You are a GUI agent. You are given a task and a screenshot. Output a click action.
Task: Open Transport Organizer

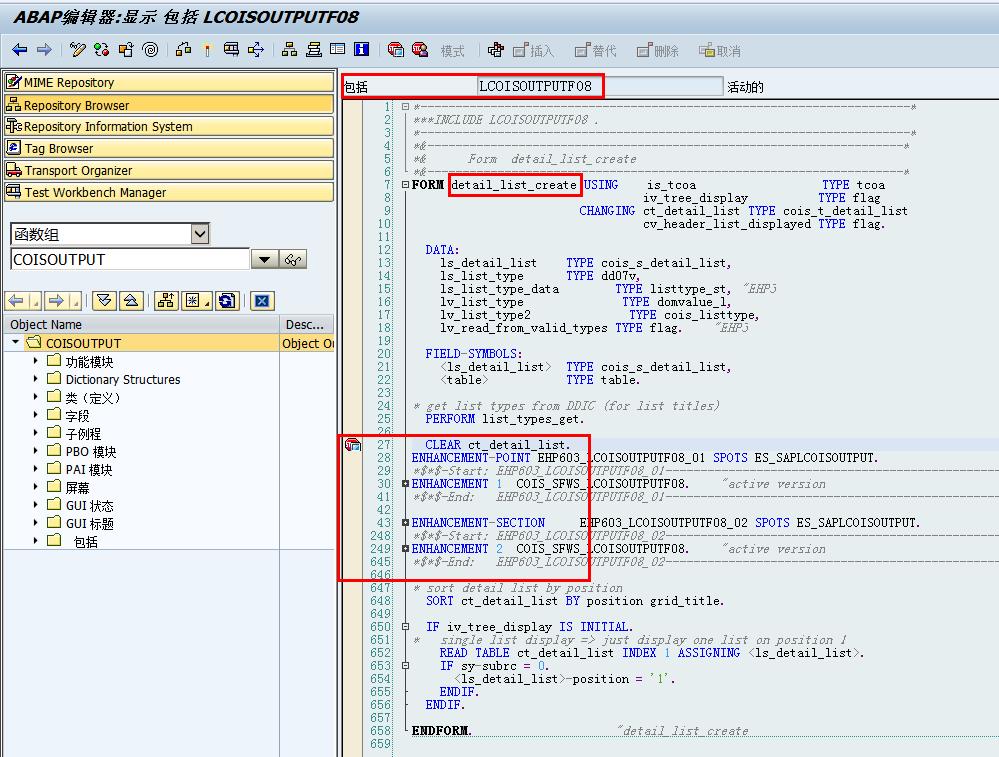click(x=169, y=170)
